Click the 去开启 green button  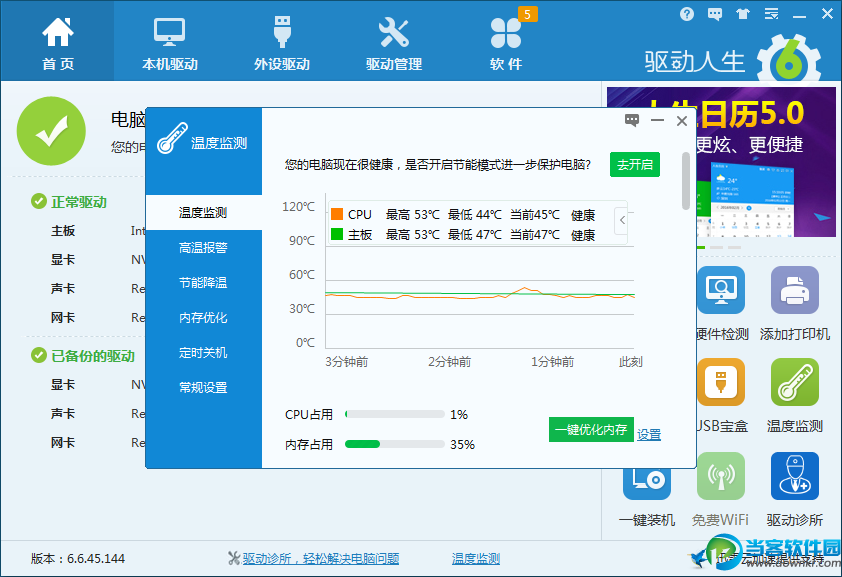[x=635, y=164]
